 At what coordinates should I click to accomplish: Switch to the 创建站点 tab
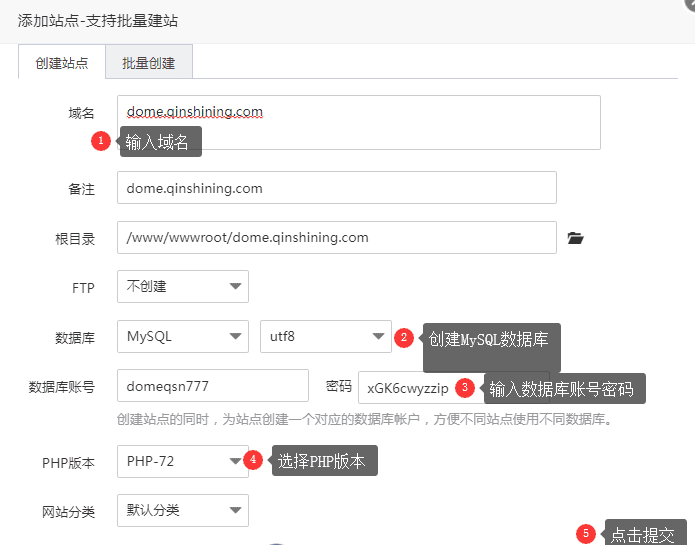pyautogui.click(x=62, y=62)
